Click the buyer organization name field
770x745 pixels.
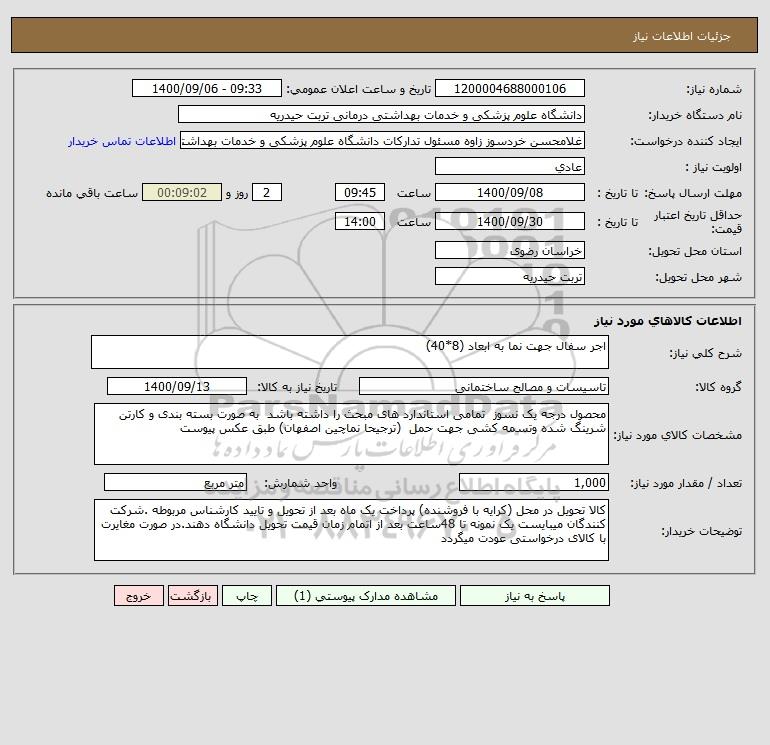[x=381, y=114]
